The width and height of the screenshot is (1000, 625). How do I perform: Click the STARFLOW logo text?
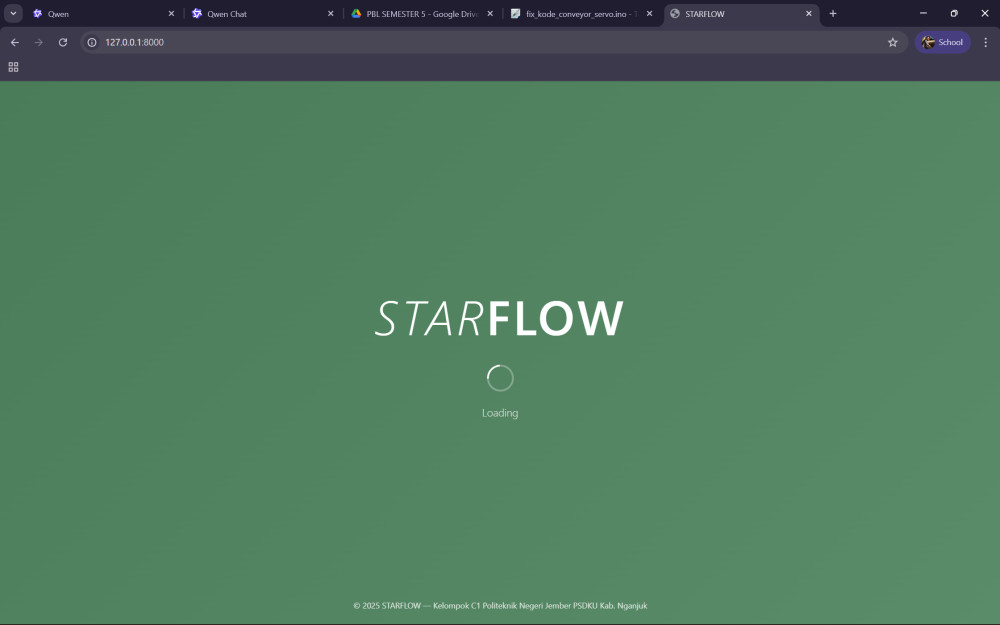pyautogui.click(x=499, y=319)
